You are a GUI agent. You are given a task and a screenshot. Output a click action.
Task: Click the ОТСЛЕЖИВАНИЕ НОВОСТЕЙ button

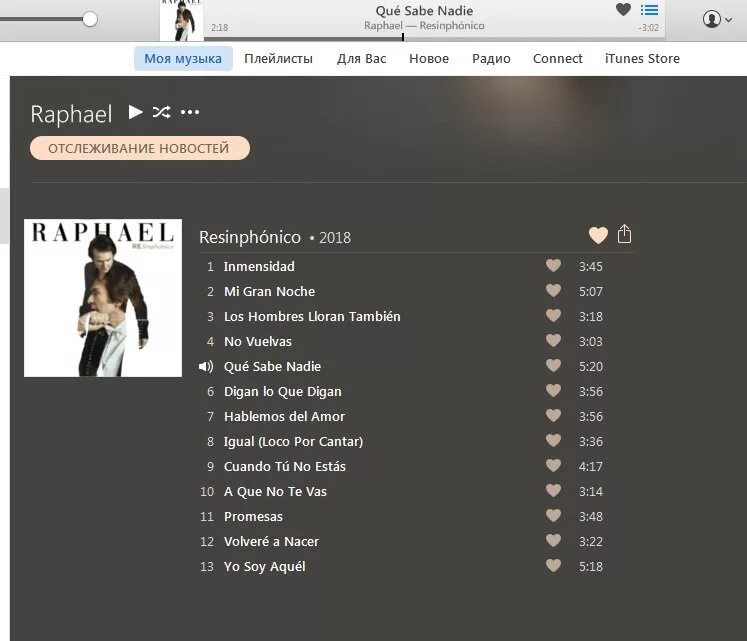[x=140, y=148]
